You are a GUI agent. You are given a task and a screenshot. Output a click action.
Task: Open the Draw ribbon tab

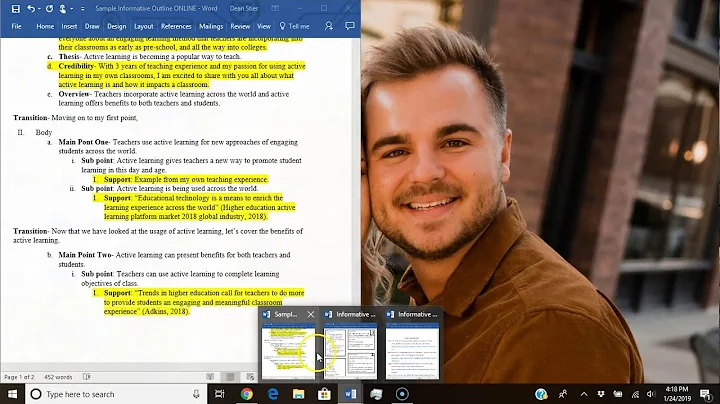92,26
